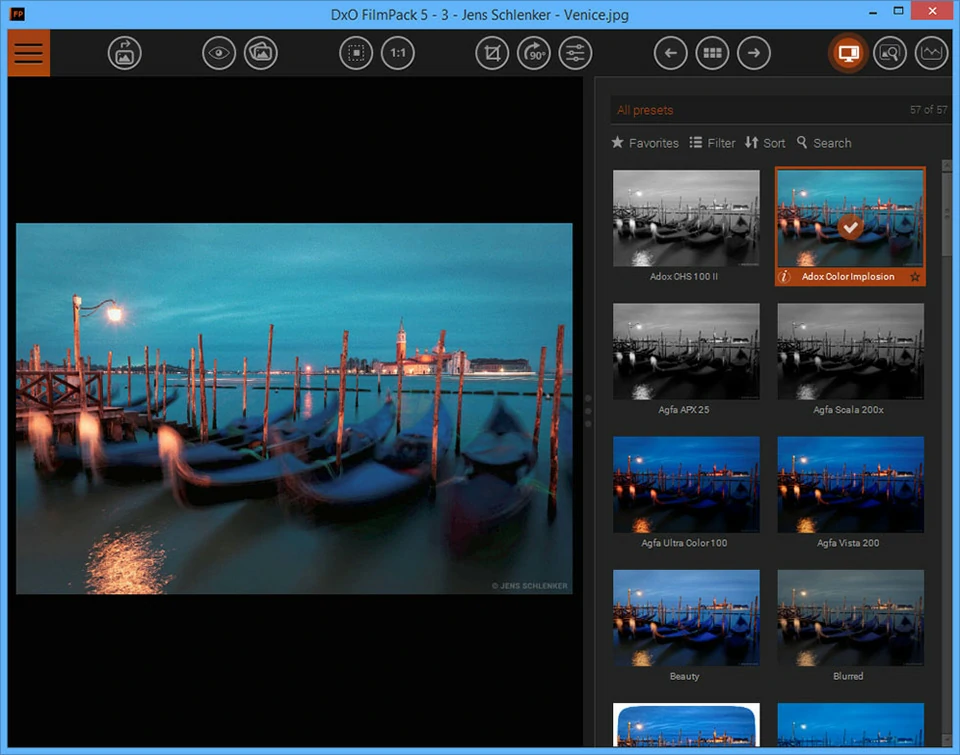Viewport: 960px width, 755px height.
Task: Go to previous image with left arrow
Action: [670, 53]
